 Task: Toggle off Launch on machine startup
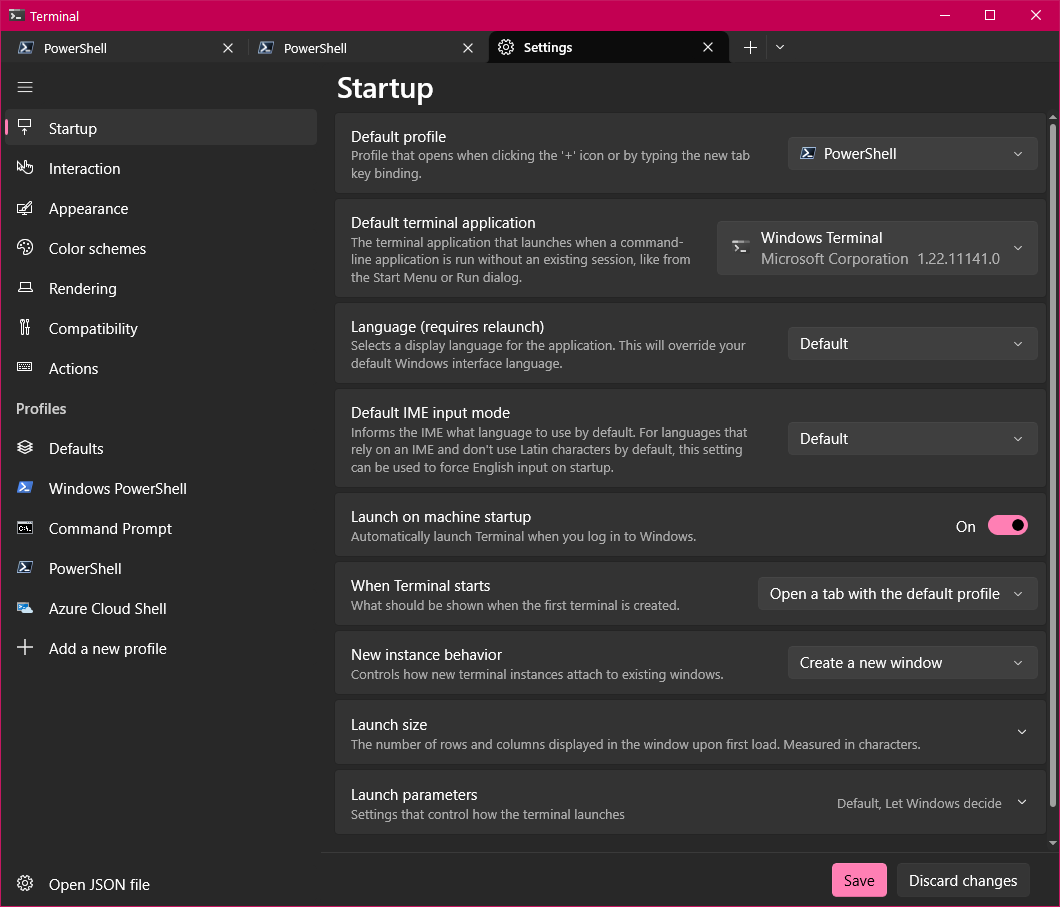coord(1007,525)
